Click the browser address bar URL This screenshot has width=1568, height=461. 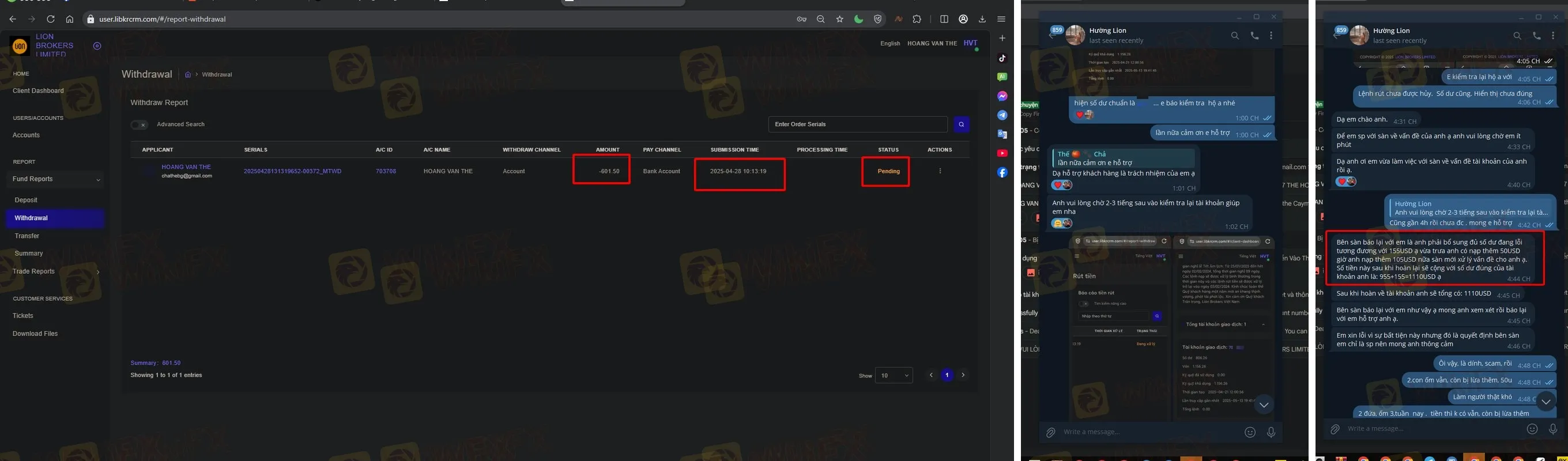pos(163,20)
